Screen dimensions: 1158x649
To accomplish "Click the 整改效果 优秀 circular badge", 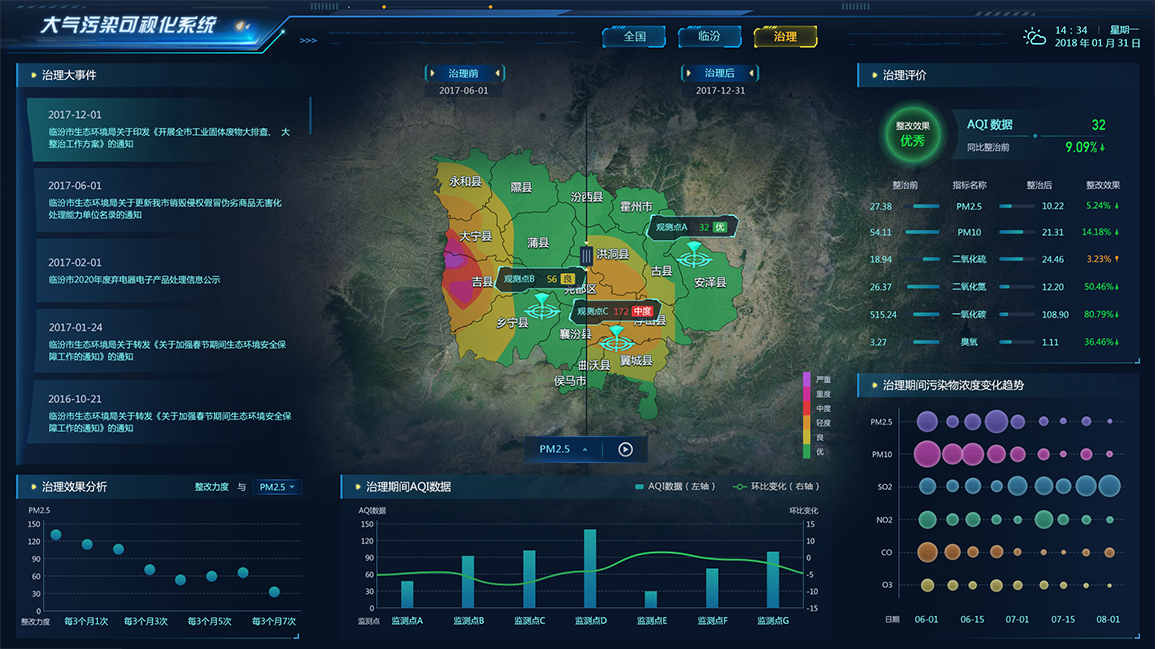I will [912, 134].
